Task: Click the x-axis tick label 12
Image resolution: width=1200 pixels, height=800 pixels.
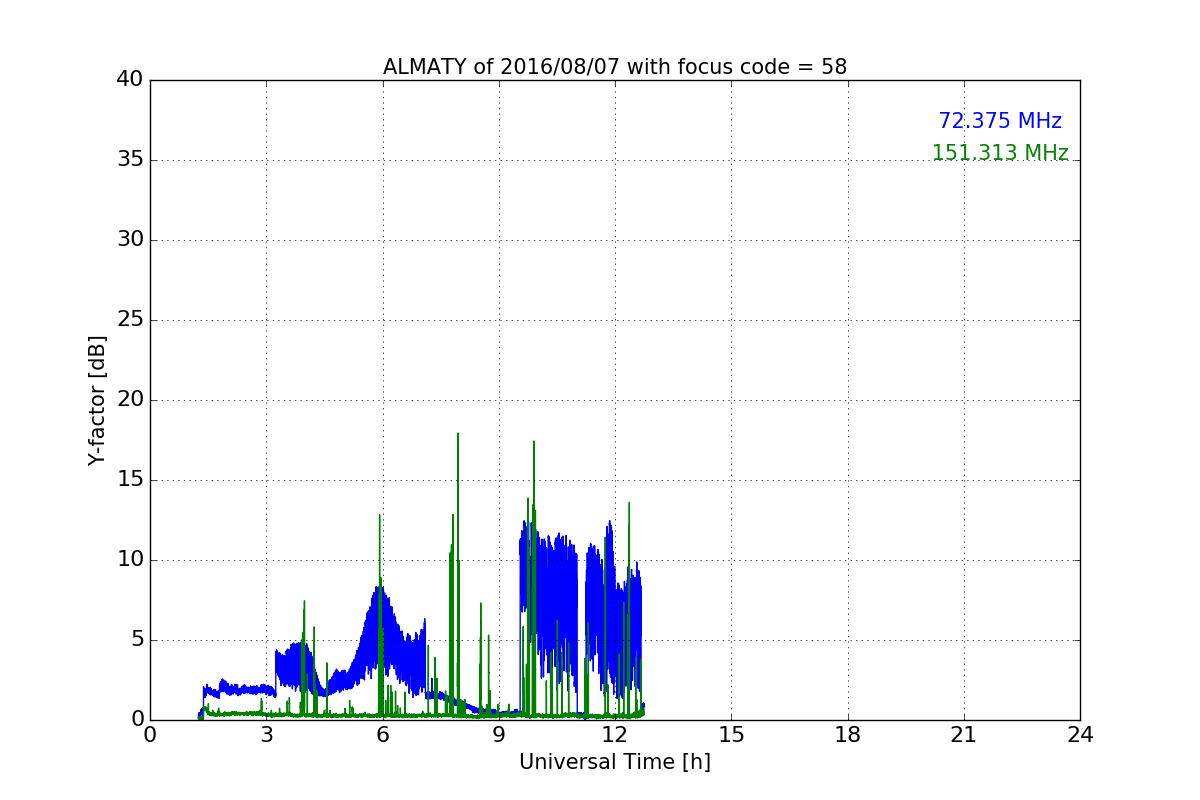Action: click(x=615, y=735)
